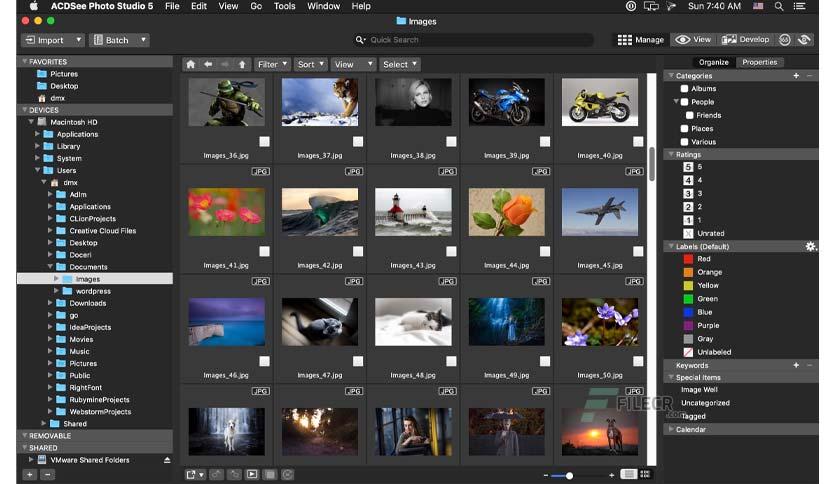Select the Green label swatch
Screen dimensions: 836x484
688,299
